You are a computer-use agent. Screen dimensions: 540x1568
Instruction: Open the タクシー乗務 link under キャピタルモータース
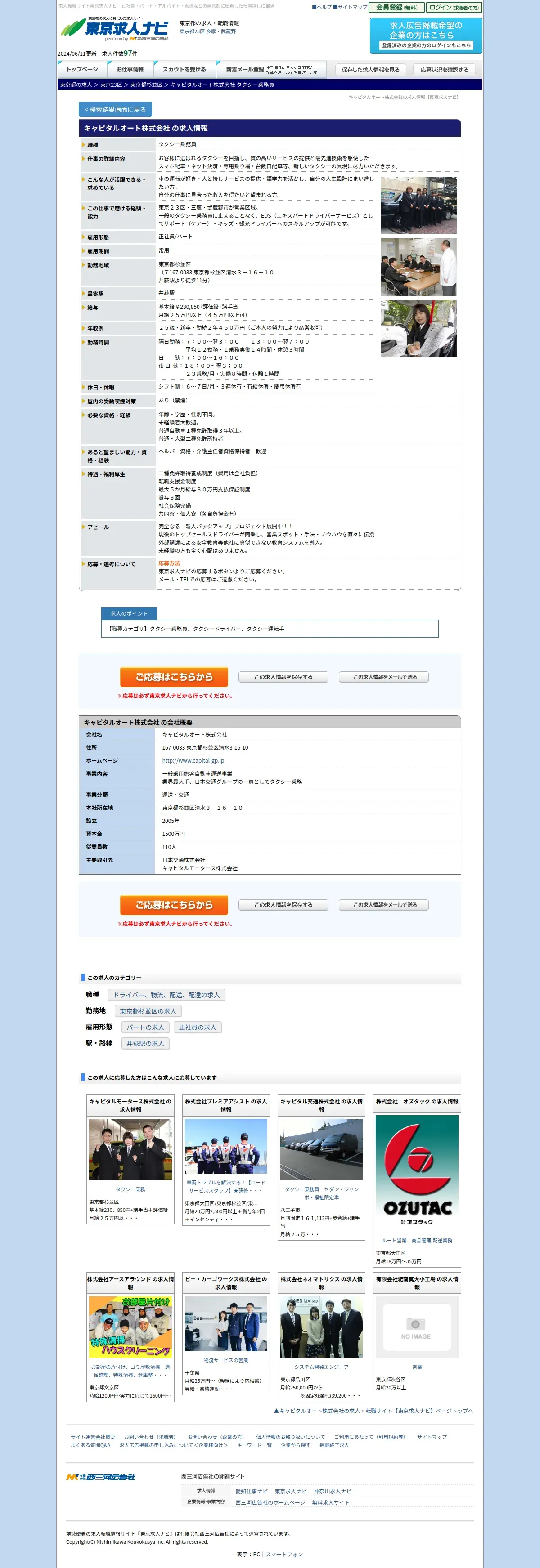pyautogui.click(x=130, y=1189)
